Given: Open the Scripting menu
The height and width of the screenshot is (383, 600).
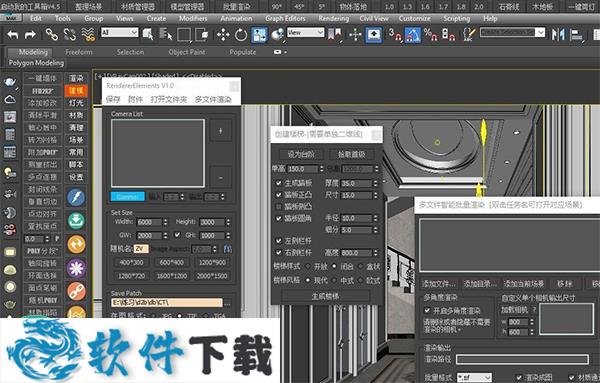Looking at the screenshot, I should point(457,18).
